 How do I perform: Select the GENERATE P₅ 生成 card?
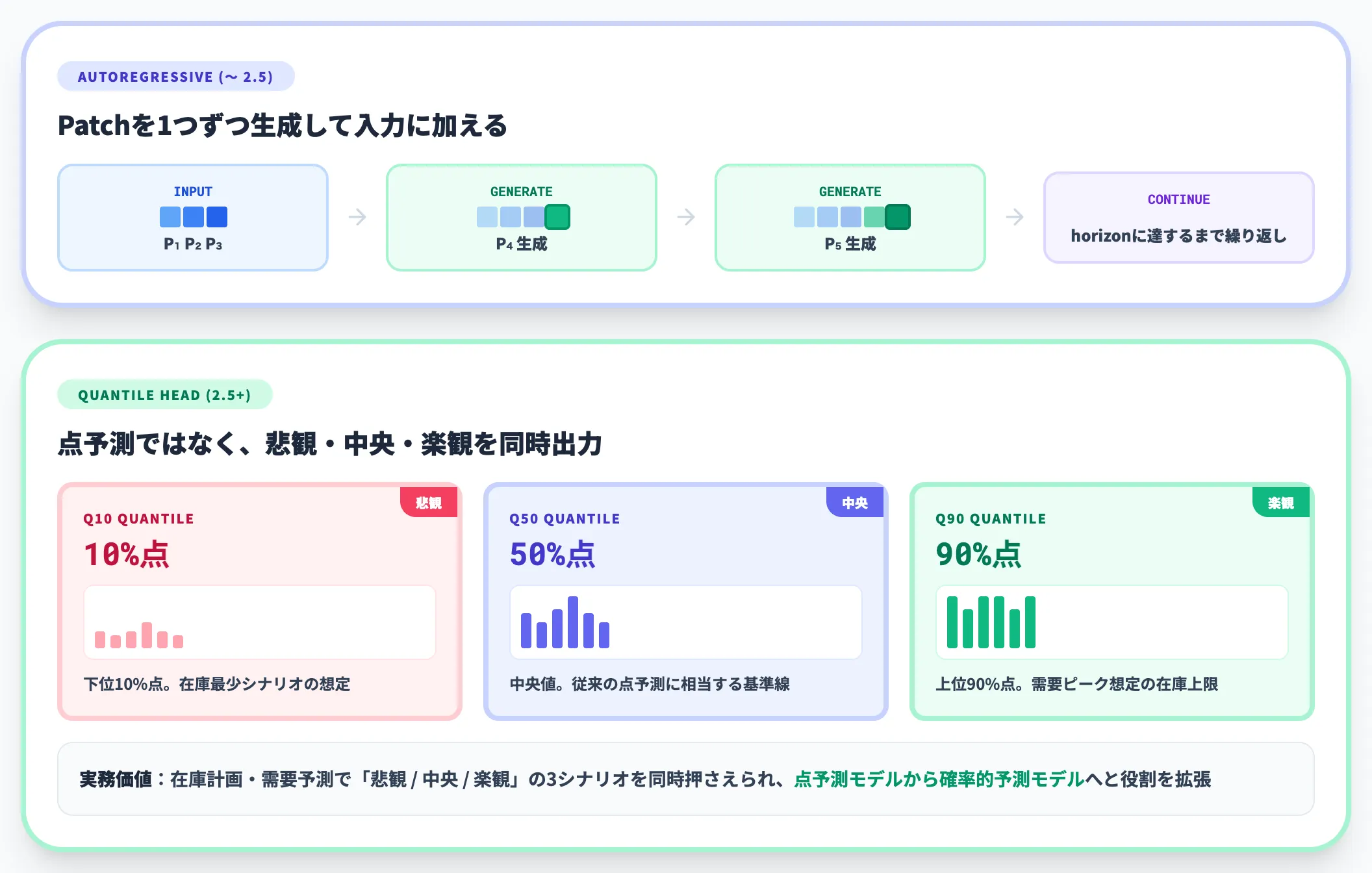click(850, 218)
